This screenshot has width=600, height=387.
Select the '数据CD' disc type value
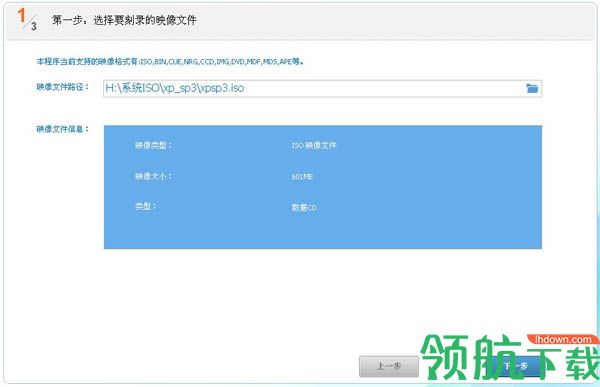(x=304, y=207)
